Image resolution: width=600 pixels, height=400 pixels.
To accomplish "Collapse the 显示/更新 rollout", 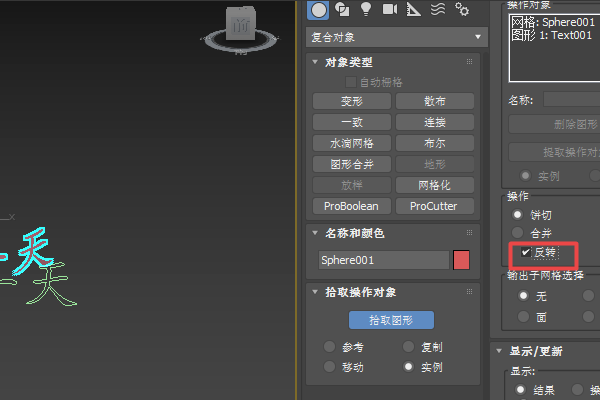I will [x=499, y=351].
